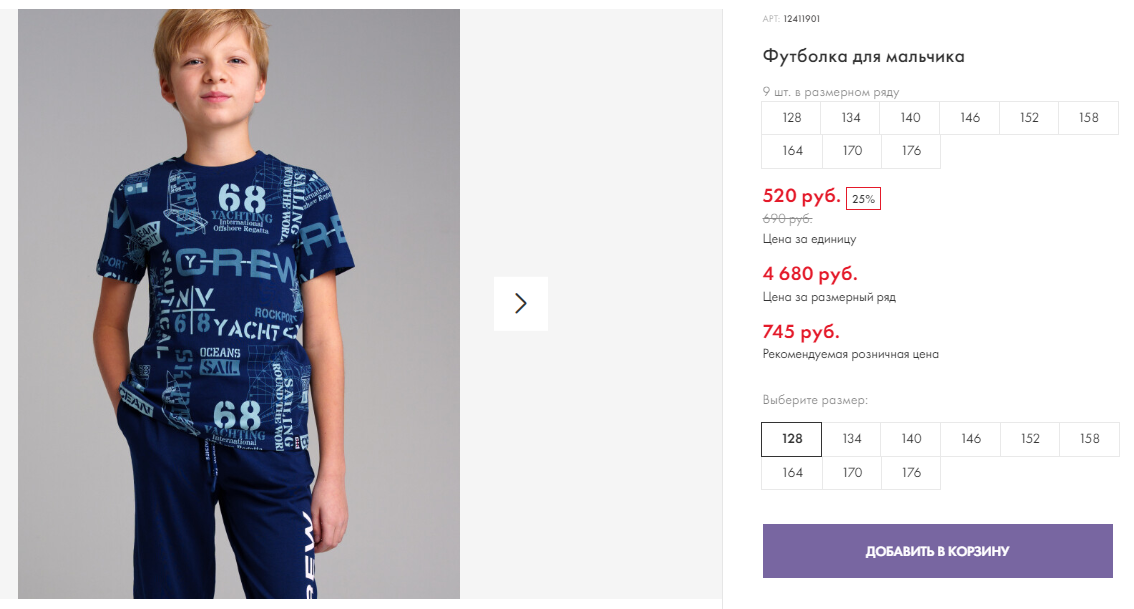Click the 520 руб. unit price
This screenshot has height=609, width=1134.
[x=801, y=196]
